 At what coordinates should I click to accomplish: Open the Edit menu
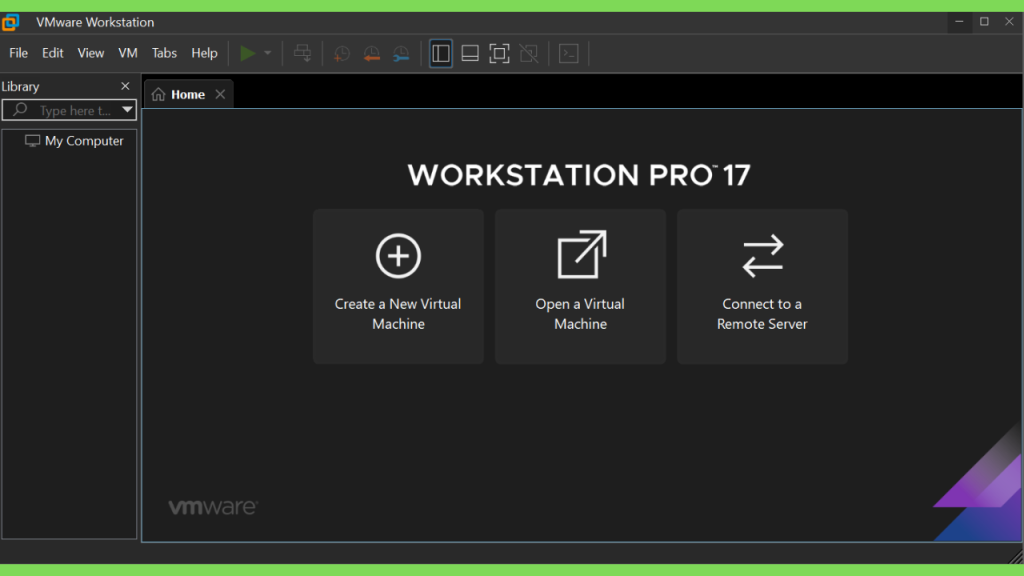[52, 53]
